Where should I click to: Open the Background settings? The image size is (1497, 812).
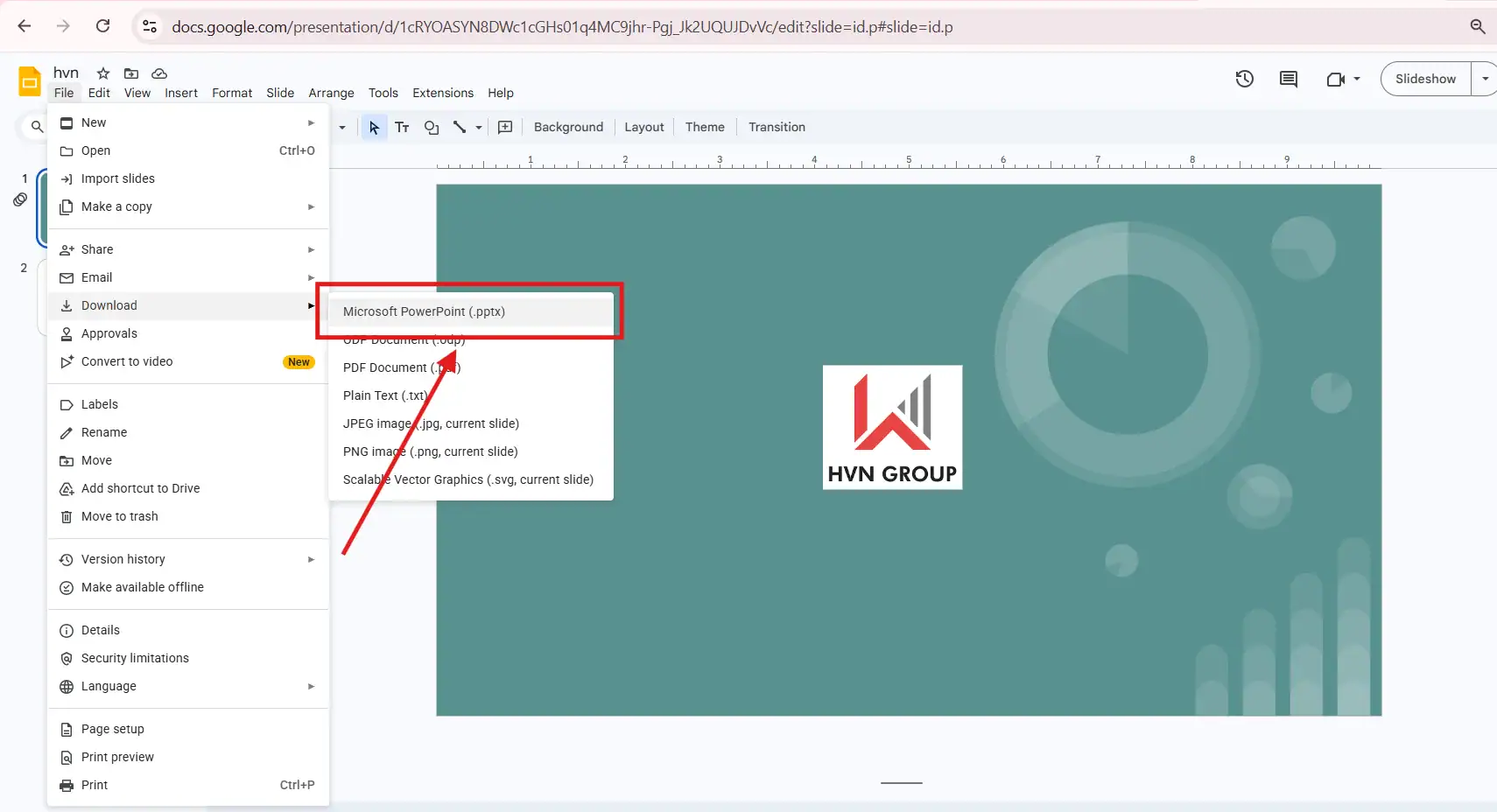click(x=567, y=127)
